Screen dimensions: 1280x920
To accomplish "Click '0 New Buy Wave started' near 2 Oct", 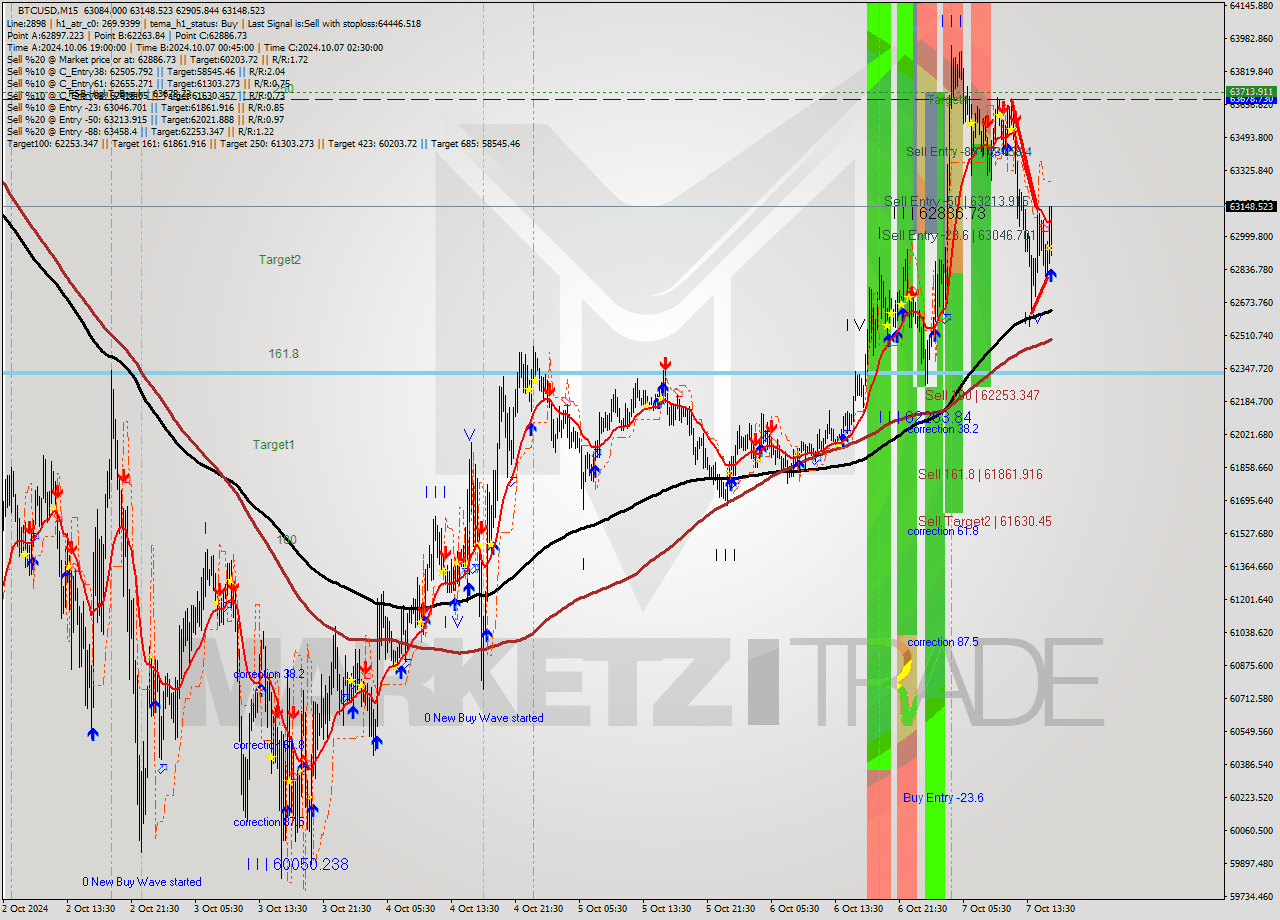I will (142, 882).
